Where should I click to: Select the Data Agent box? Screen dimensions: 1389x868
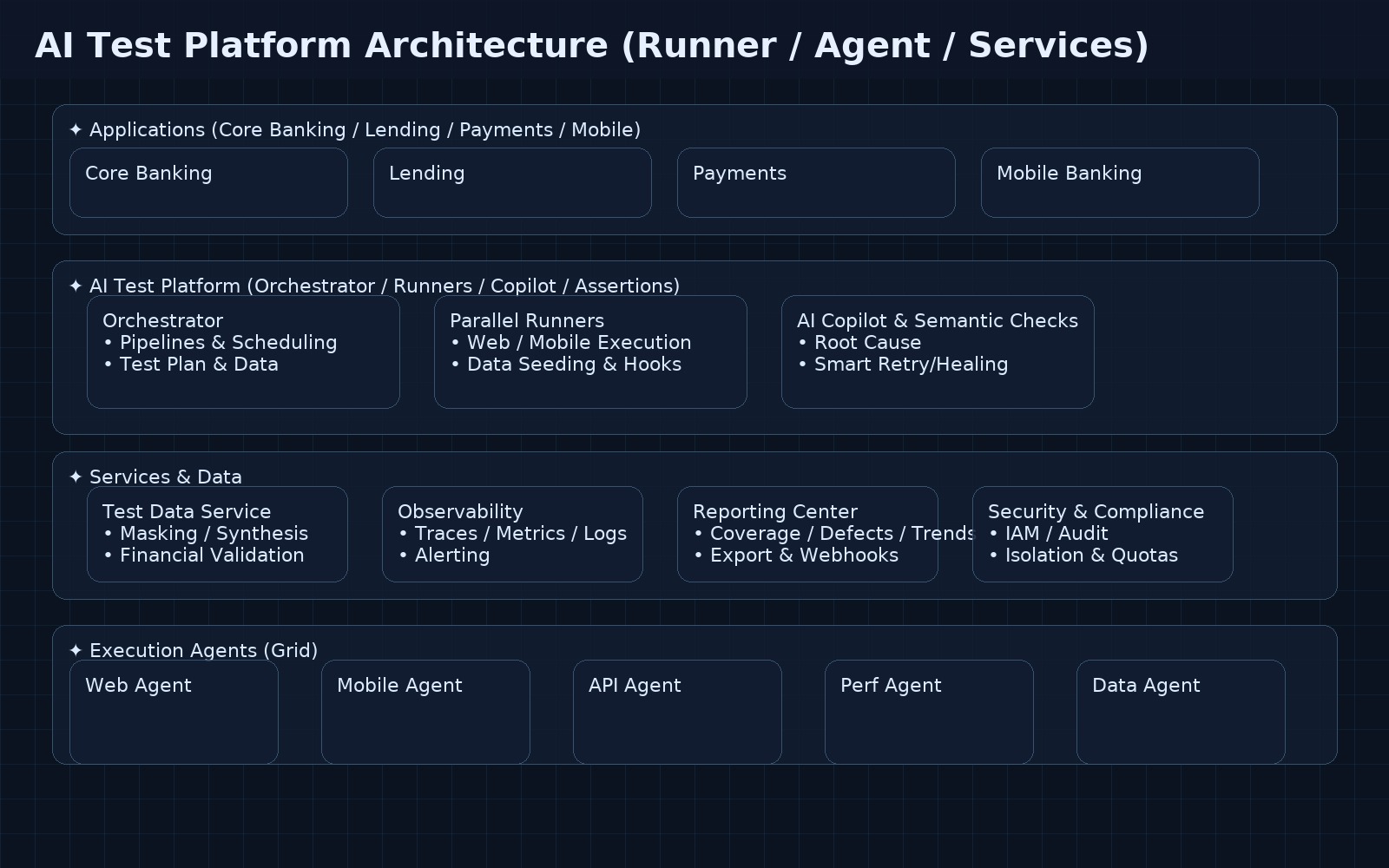[1181, 712]
